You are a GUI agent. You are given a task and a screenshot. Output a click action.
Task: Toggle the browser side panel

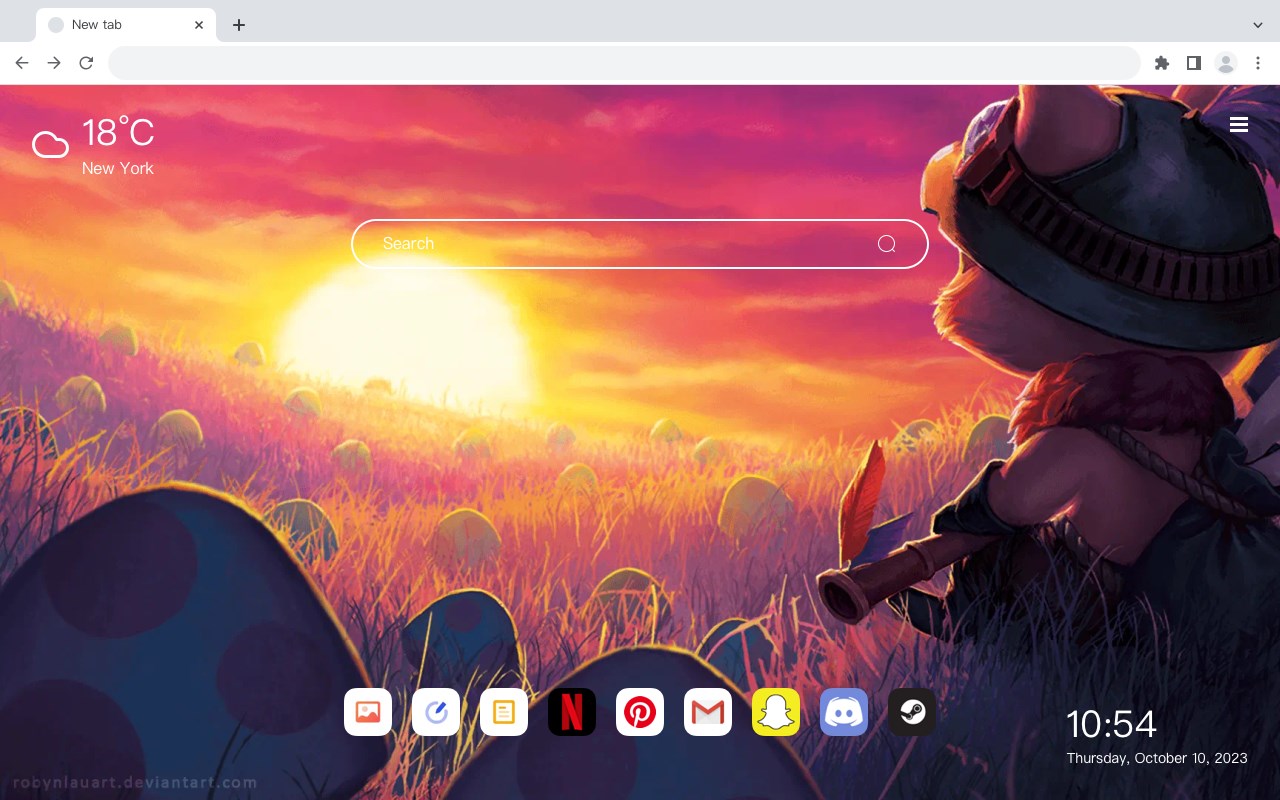tap(1193, 63)
